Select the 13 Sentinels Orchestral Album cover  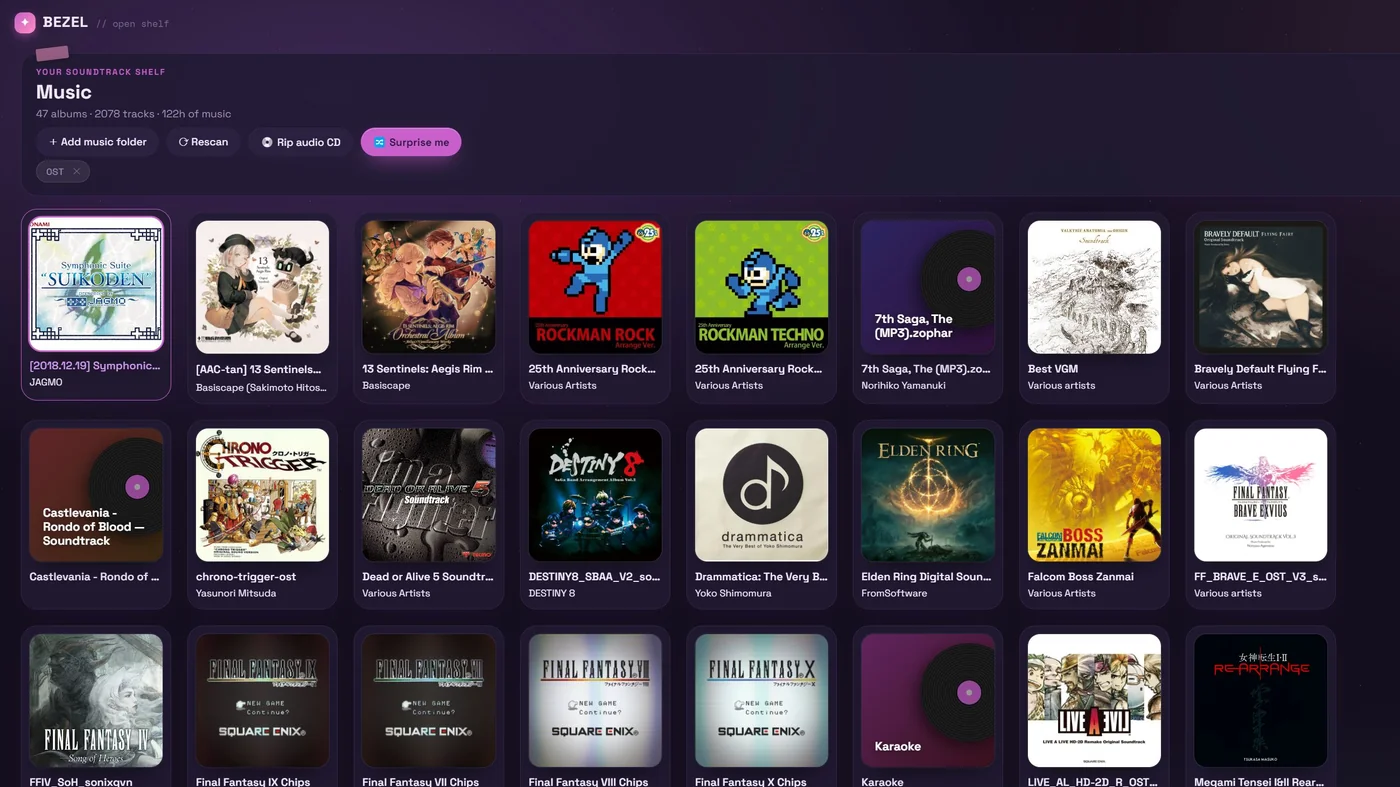point(429,287)
